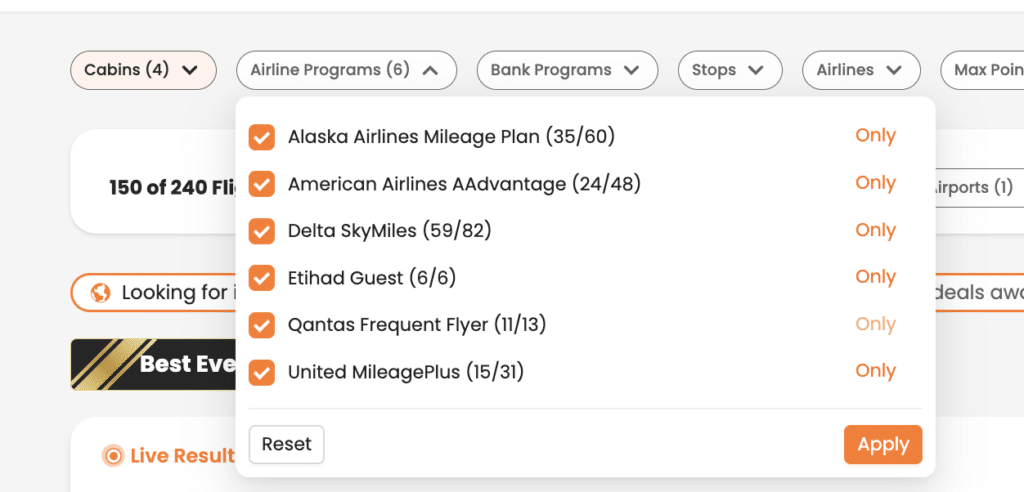Click the Live Results radio icon
This screenshot has height=492, width=1024.
(x=114, y=455)
